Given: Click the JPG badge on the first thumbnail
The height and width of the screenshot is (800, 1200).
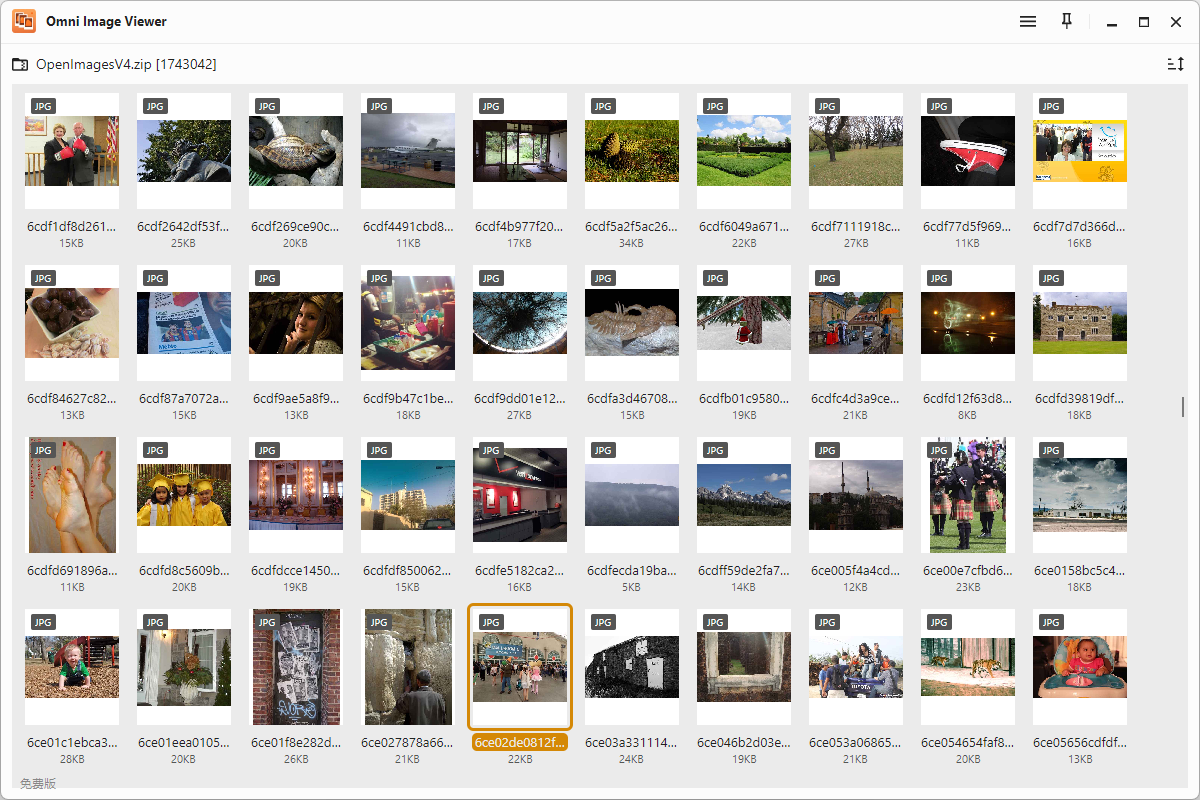Looking at the screenshot, I should 41,105.
